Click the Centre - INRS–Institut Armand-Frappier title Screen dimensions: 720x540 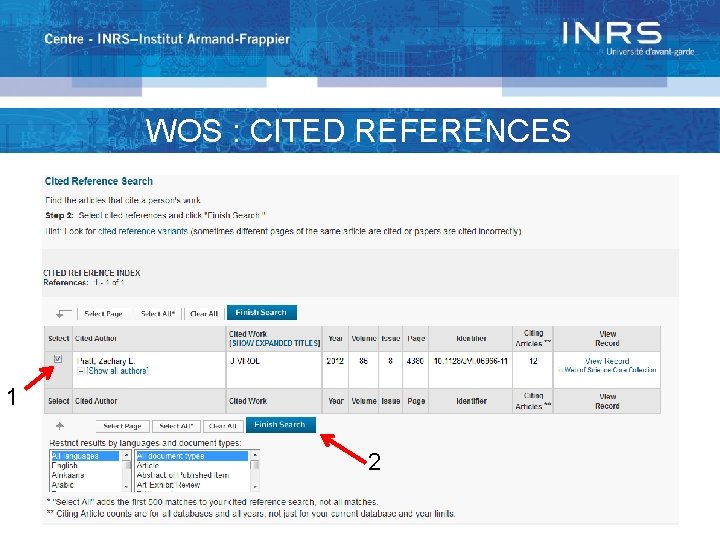tap(167, 39)
